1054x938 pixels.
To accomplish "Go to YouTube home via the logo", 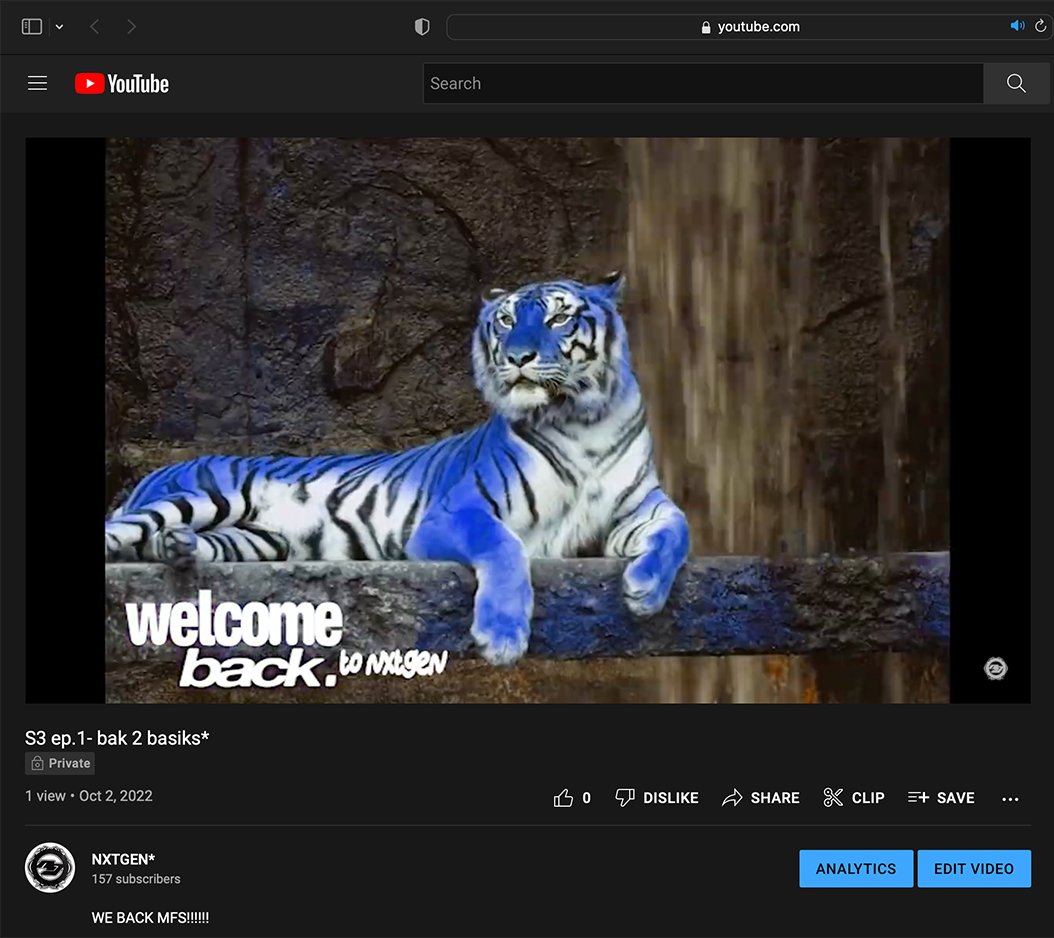I will click(122, 83).
